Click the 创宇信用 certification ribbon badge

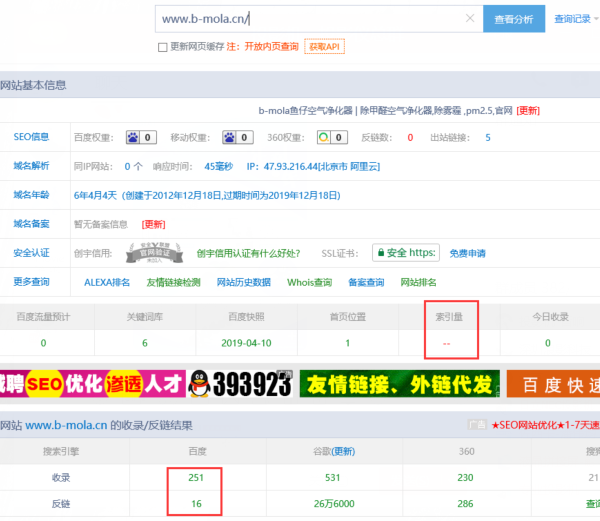coord(154,253)
